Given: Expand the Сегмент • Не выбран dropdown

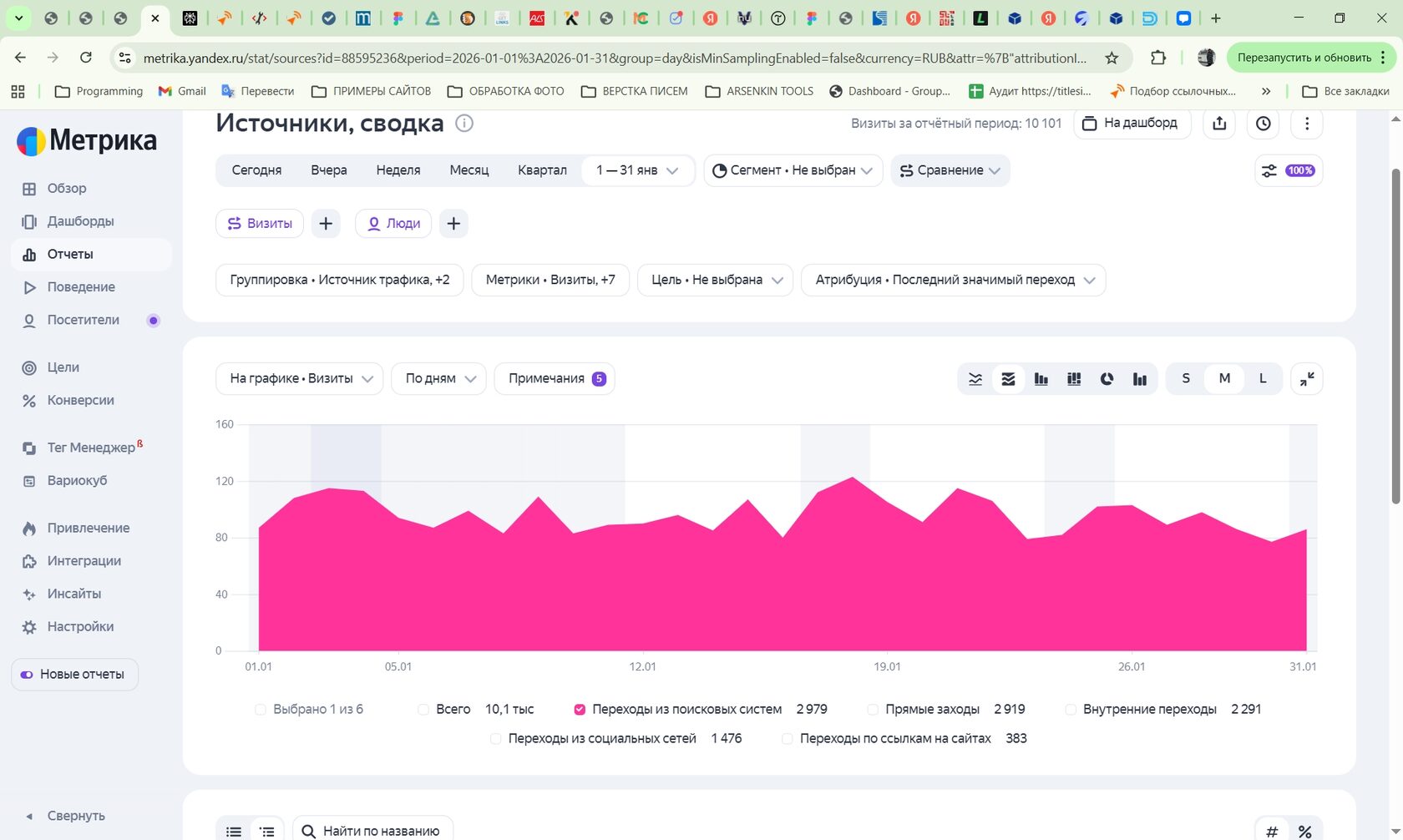Looking at the screenshot, I should pyautogui.click(x=793, y=170).
